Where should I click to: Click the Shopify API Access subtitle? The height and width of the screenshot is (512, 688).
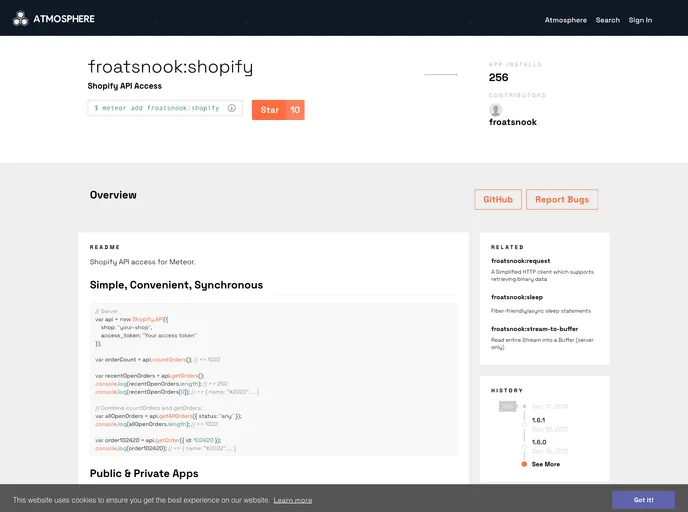pos(125,86)
